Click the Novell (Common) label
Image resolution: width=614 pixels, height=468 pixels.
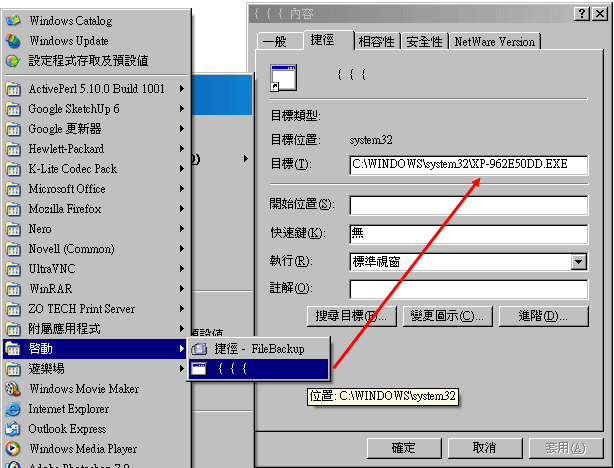tap(71, 249)
